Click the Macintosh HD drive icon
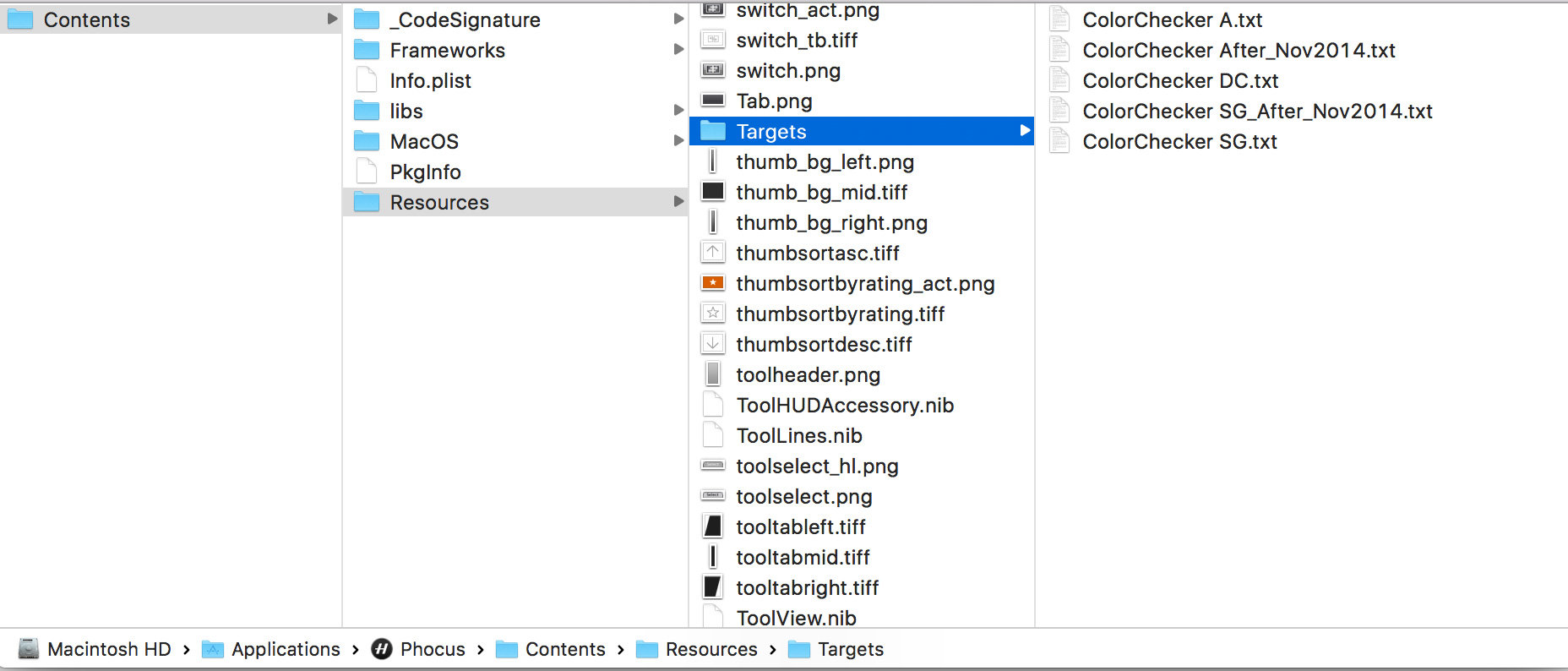Viewport: 1568px width, 671px height. (29, 649)
